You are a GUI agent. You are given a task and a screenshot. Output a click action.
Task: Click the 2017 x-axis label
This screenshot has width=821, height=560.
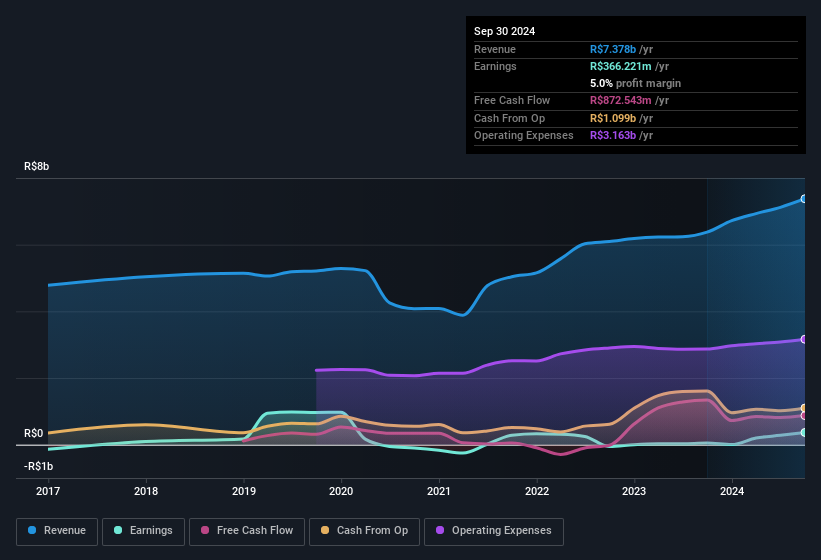(x=48, y=491)
